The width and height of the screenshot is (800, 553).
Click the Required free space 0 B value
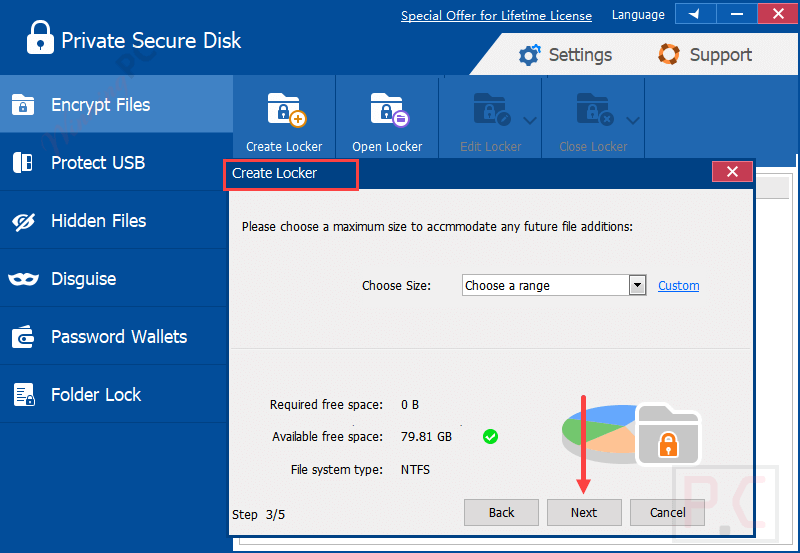pos(410,405)
